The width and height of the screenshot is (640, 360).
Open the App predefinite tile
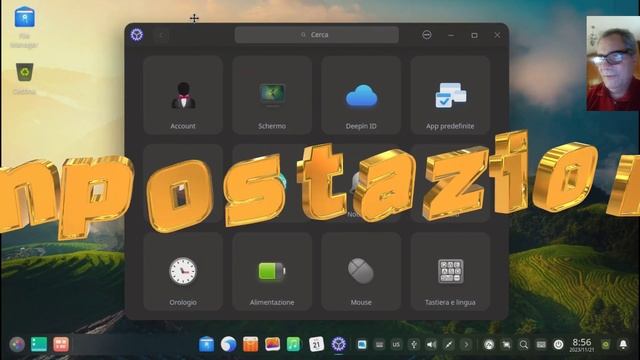tap(450, 95)
